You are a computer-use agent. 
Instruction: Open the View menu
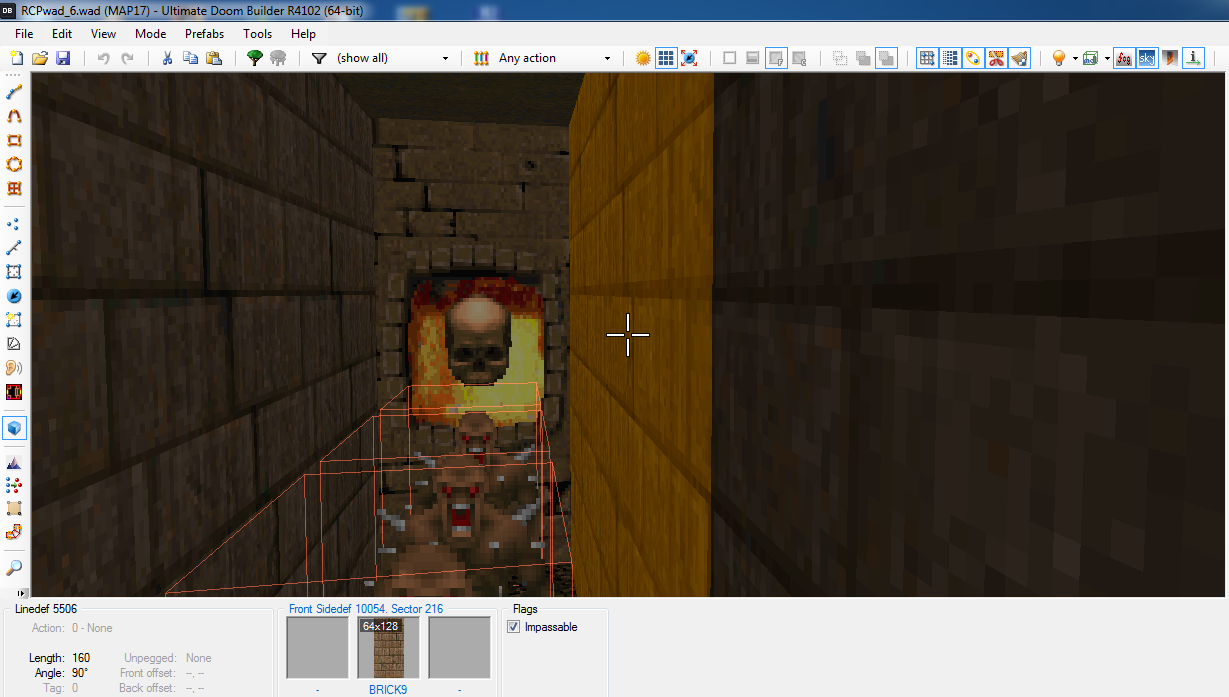103,33
